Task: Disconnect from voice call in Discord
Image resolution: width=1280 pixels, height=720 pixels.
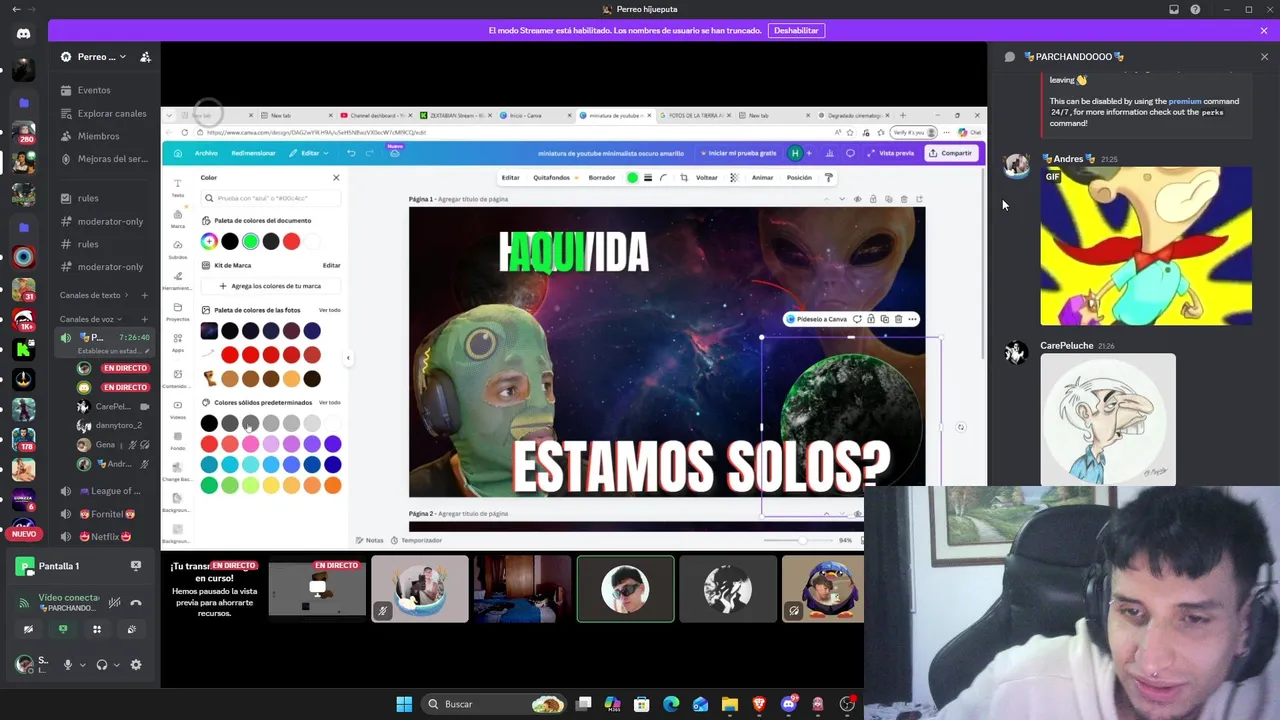Action: [136, 603]
